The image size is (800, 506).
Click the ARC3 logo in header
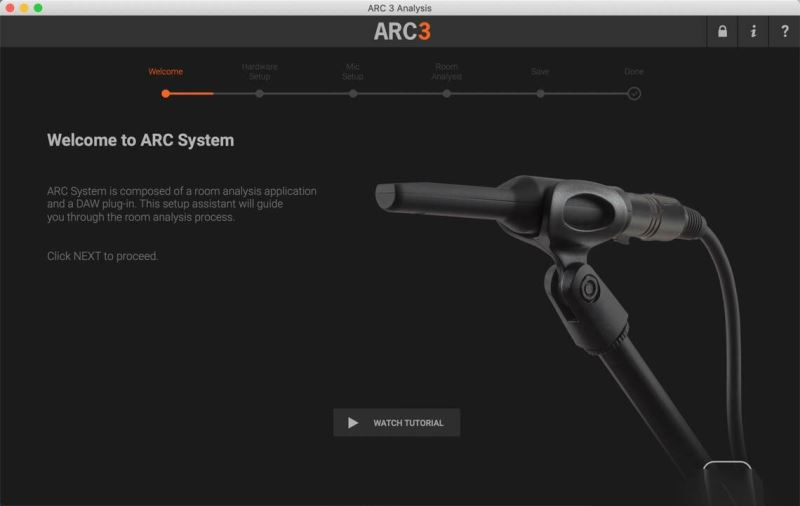(x=402, y=31)
